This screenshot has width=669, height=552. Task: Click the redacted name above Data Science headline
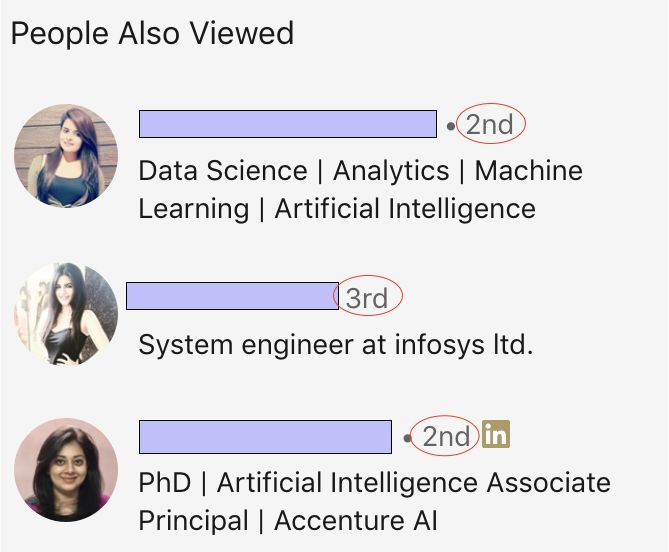(288, 124)
